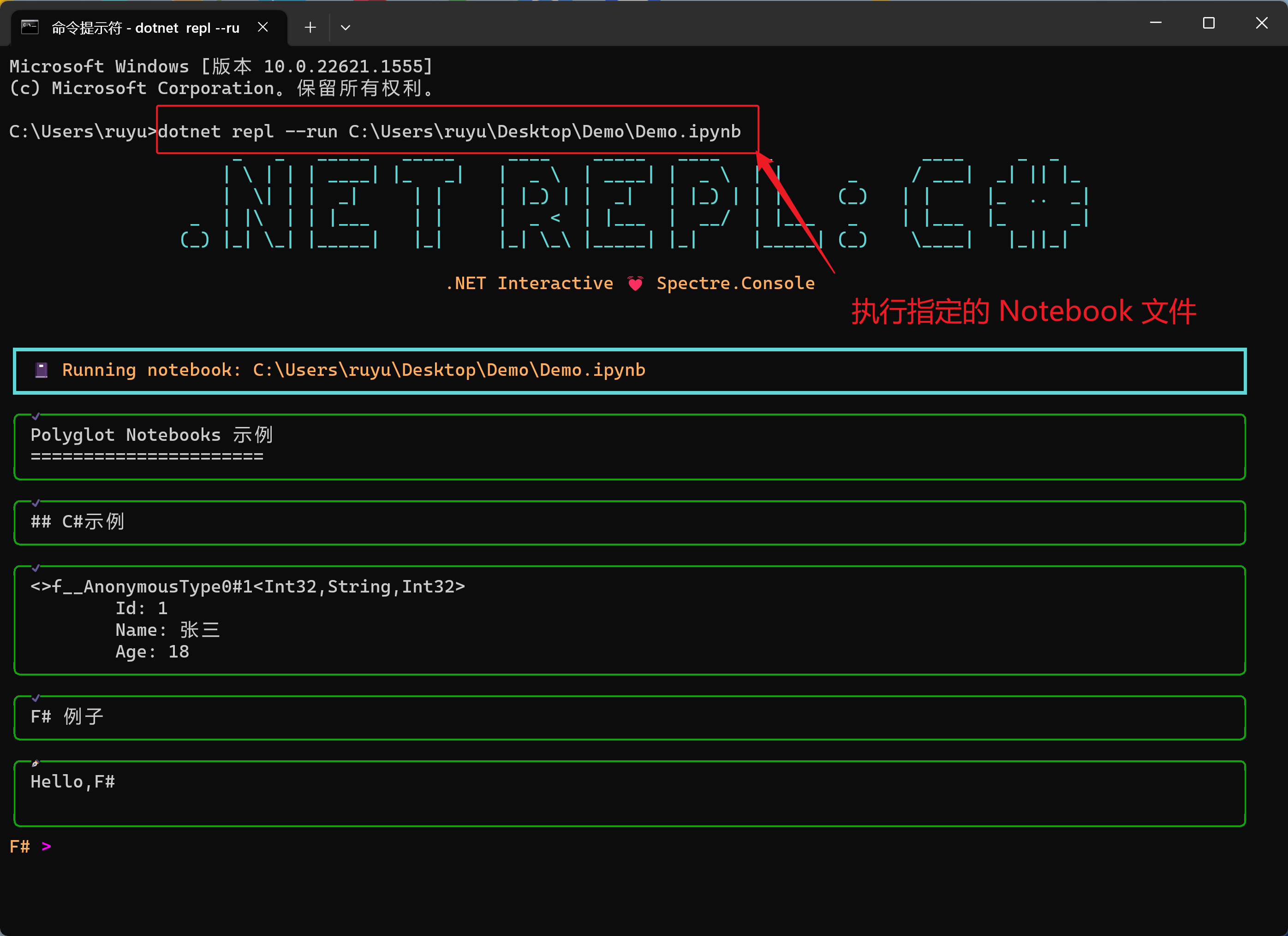Click the notebook icon beside Running notebook

(41, 370)
